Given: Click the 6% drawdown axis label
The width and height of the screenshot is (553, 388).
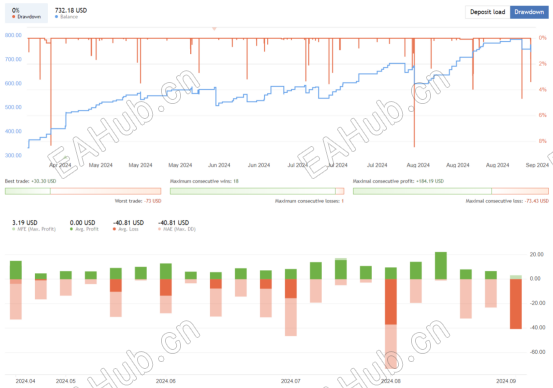Looking at the screenshot, I should (542, 115).
